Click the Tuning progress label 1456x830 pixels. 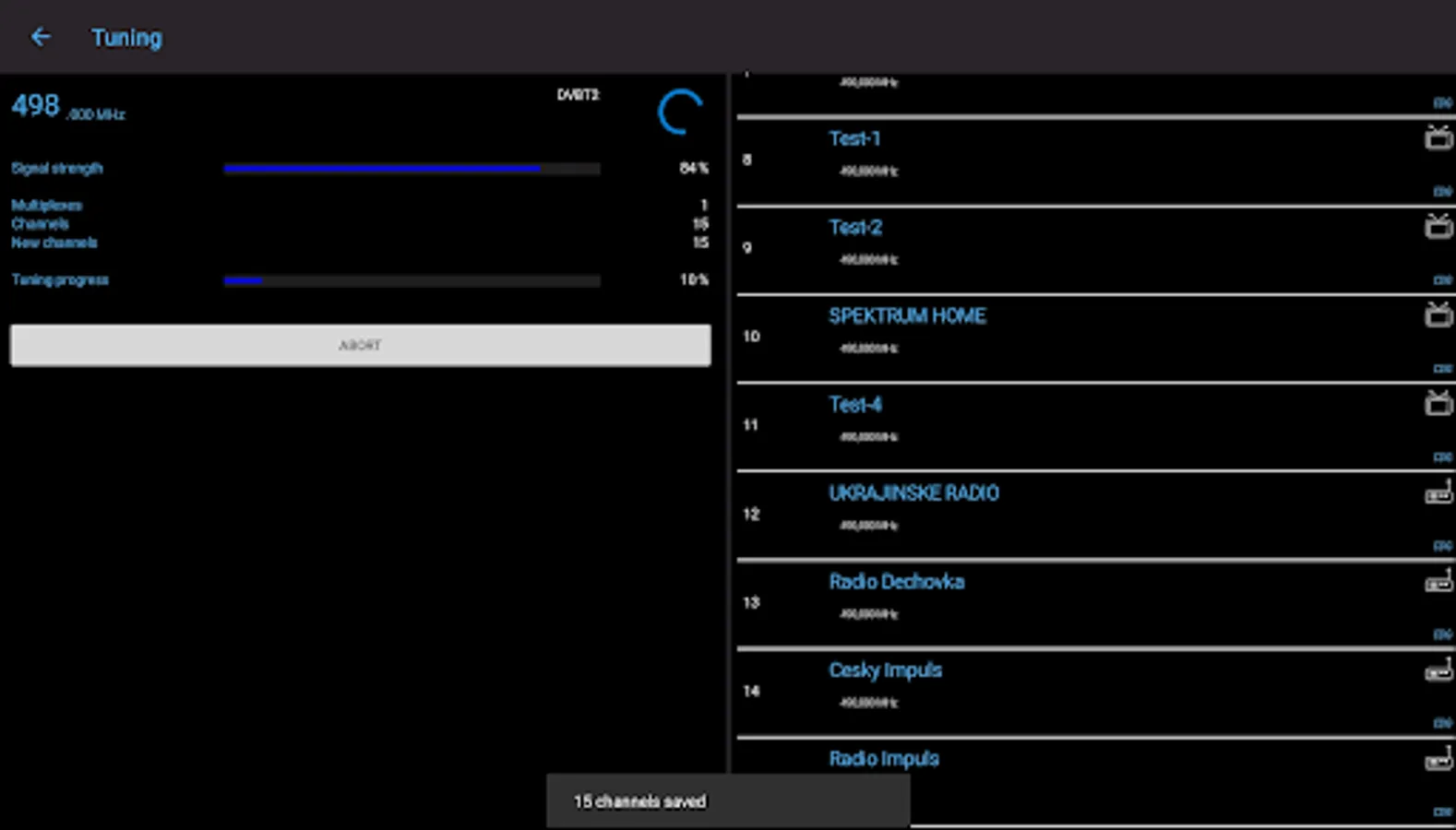click(x=60, y=280)
